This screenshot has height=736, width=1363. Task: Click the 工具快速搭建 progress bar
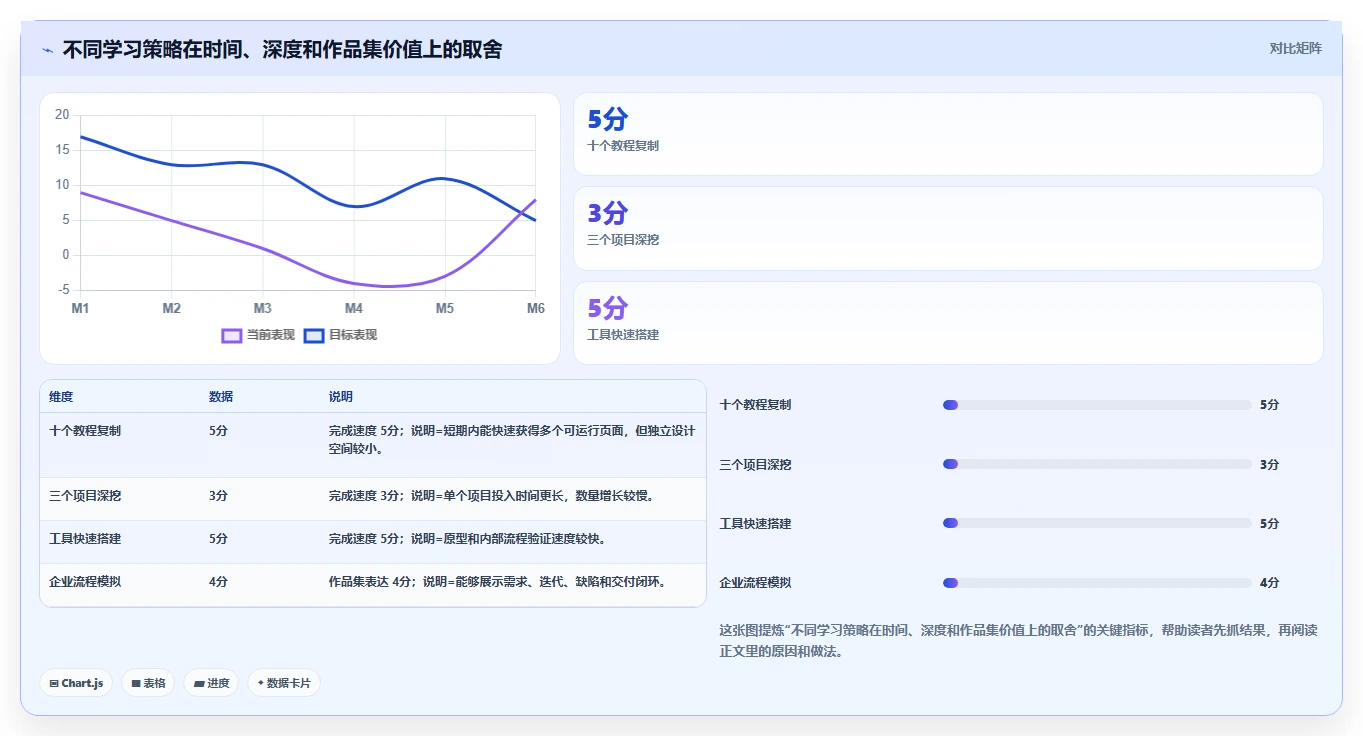click(x=1097, y=523)
